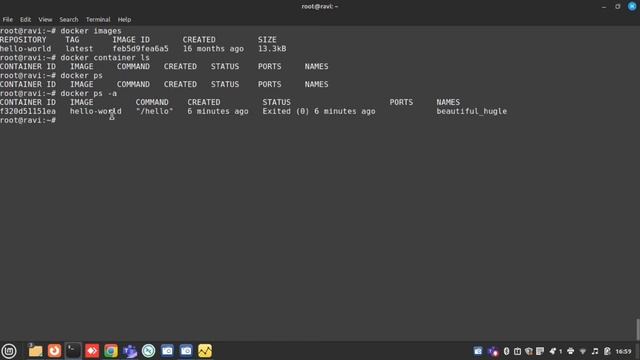Image resolution: width=640 pixels, height=360 pixels.
Task: Open the 16:59 clock calendar
Action: point(624,351)
